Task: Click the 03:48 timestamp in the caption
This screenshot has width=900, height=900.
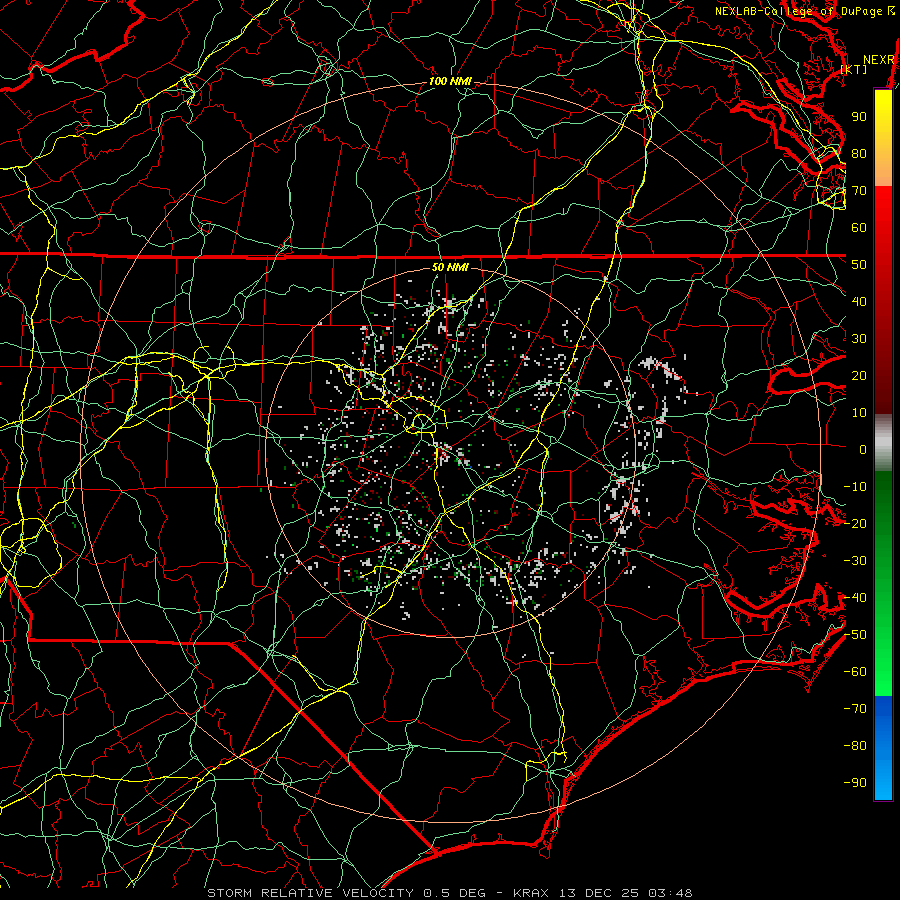Action: tap(670, 893)
